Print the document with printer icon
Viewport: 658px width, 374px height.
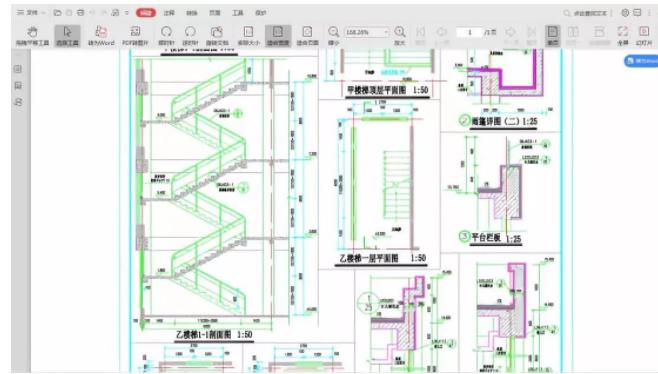(81, 13)
